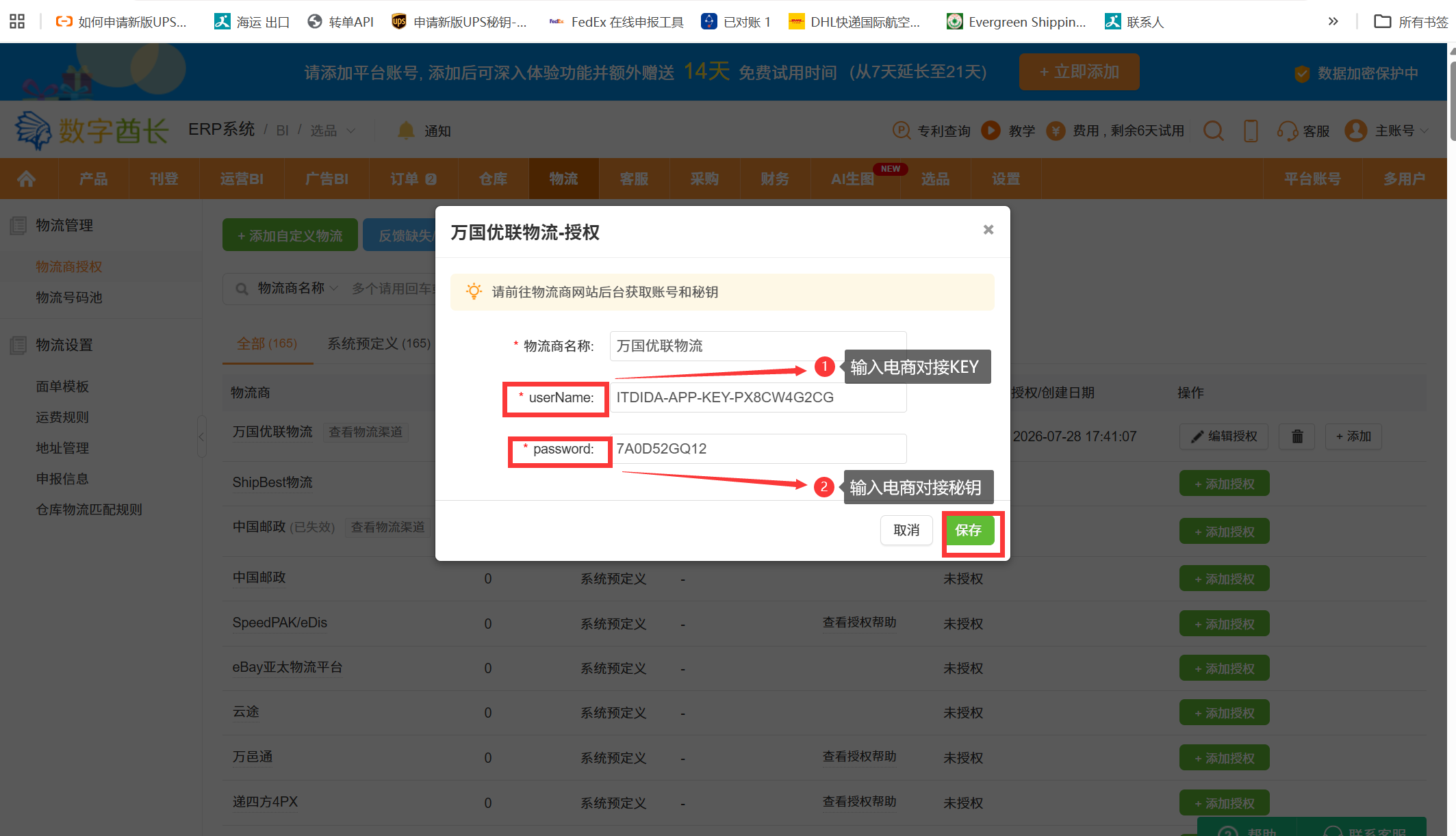Open the DHL快递 bookmark
This screenshot has height=836, width=1456.
(854, 22)
